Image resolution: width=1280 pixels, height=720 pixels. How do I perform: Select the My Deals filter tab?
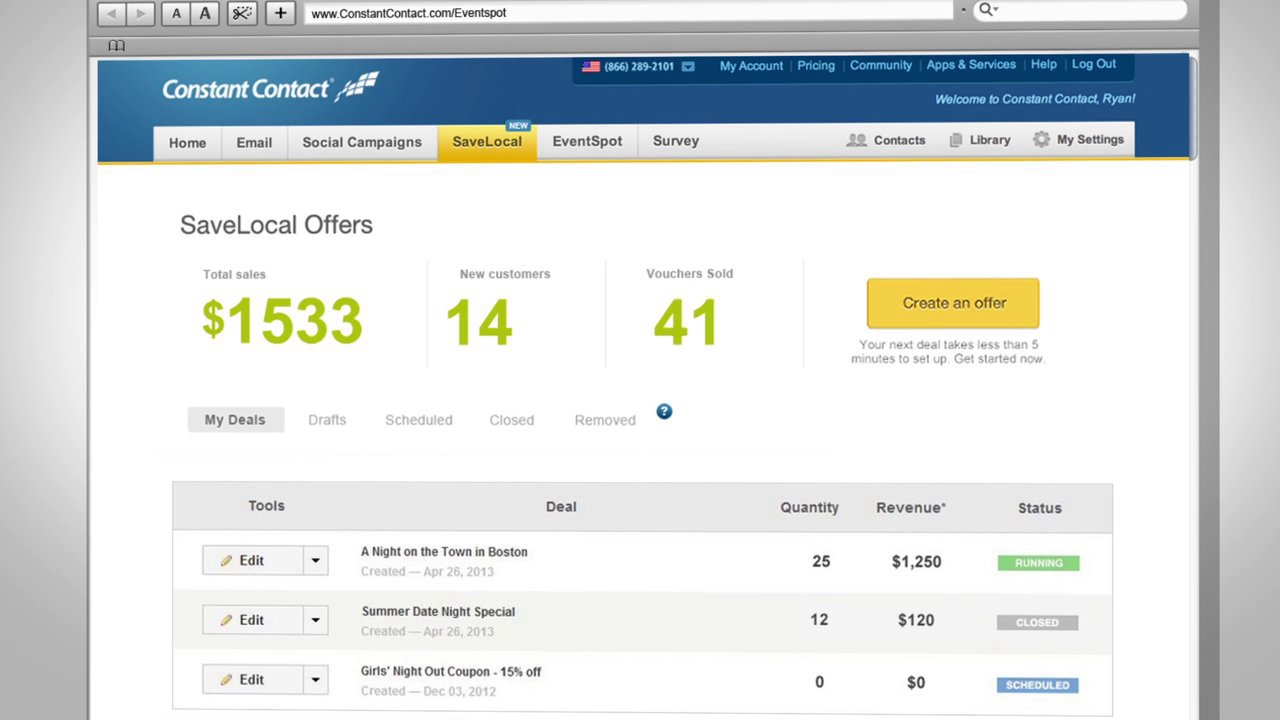coord(235,420)
